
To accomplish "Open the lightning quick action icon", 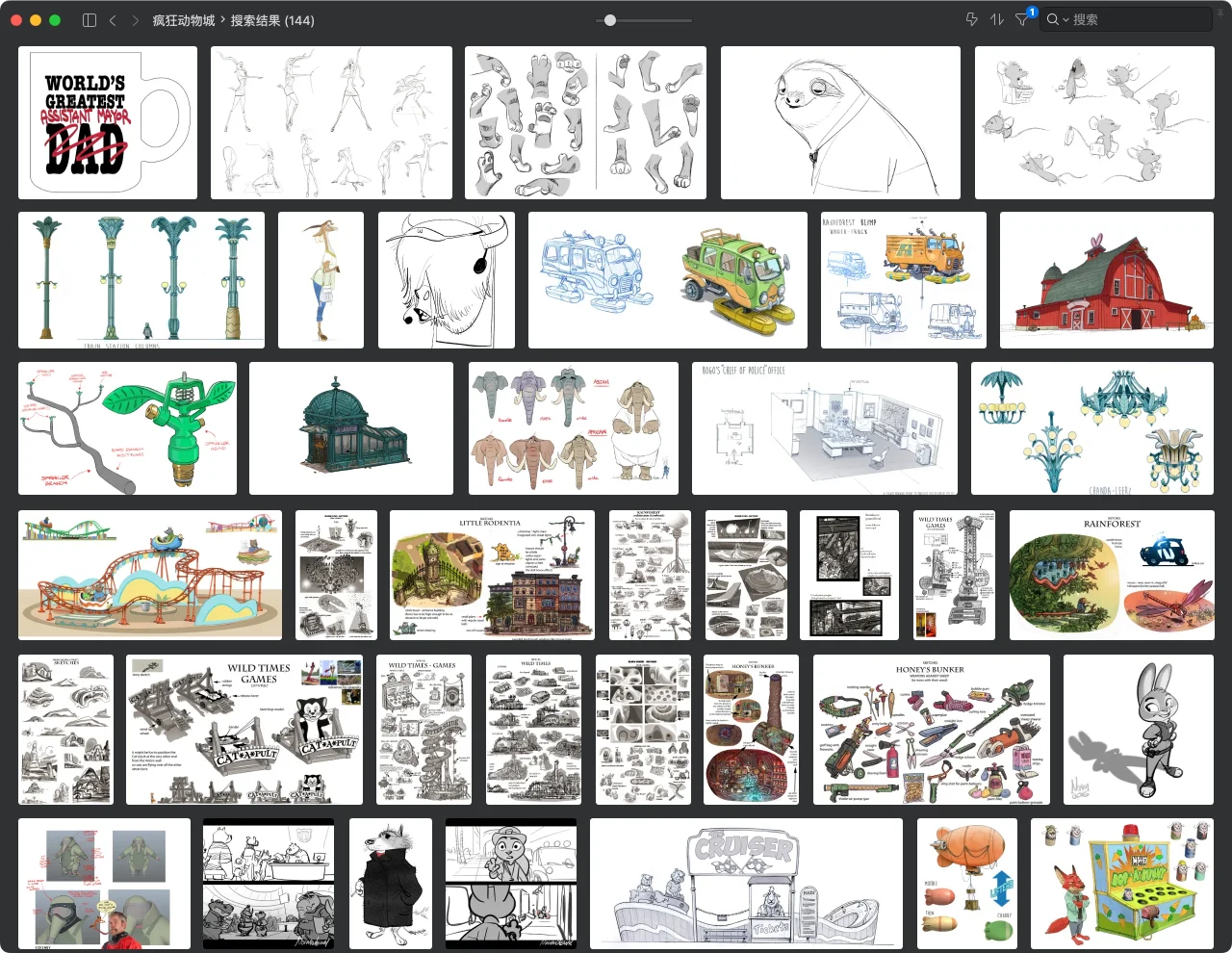I will pyautogui.click(x=971, y=19).
